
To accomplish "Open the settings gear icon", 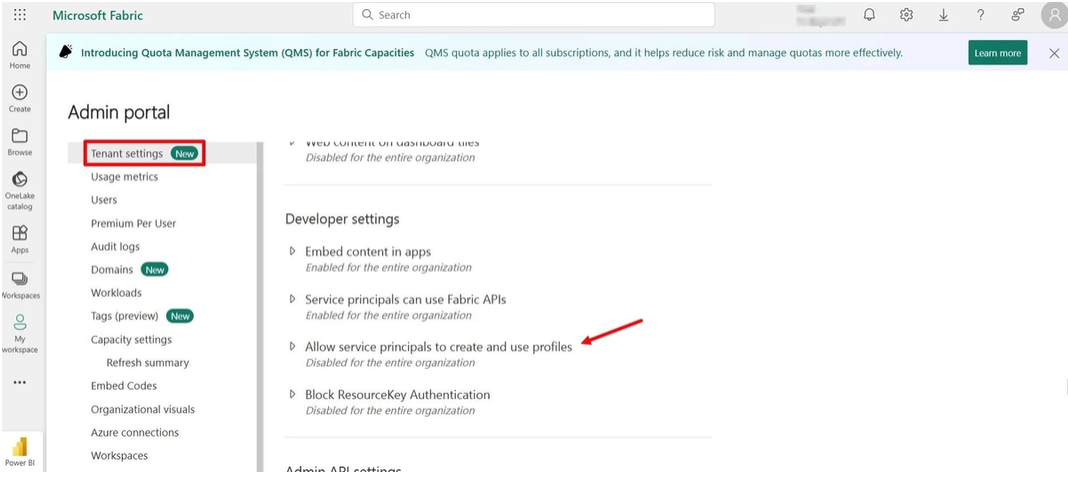I will [906, 15].
